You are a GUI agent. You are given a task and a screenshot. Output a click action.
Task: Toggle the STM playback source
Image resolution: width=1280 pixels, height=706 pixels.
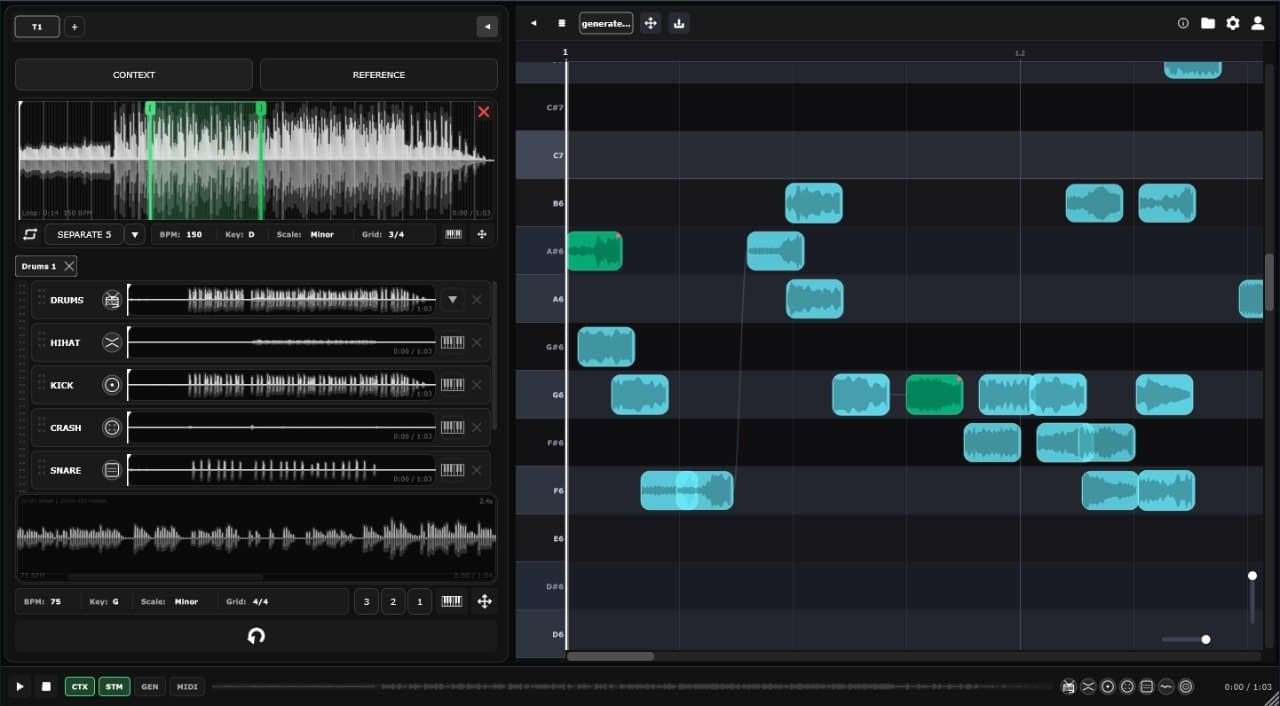[x=114, y=686]
